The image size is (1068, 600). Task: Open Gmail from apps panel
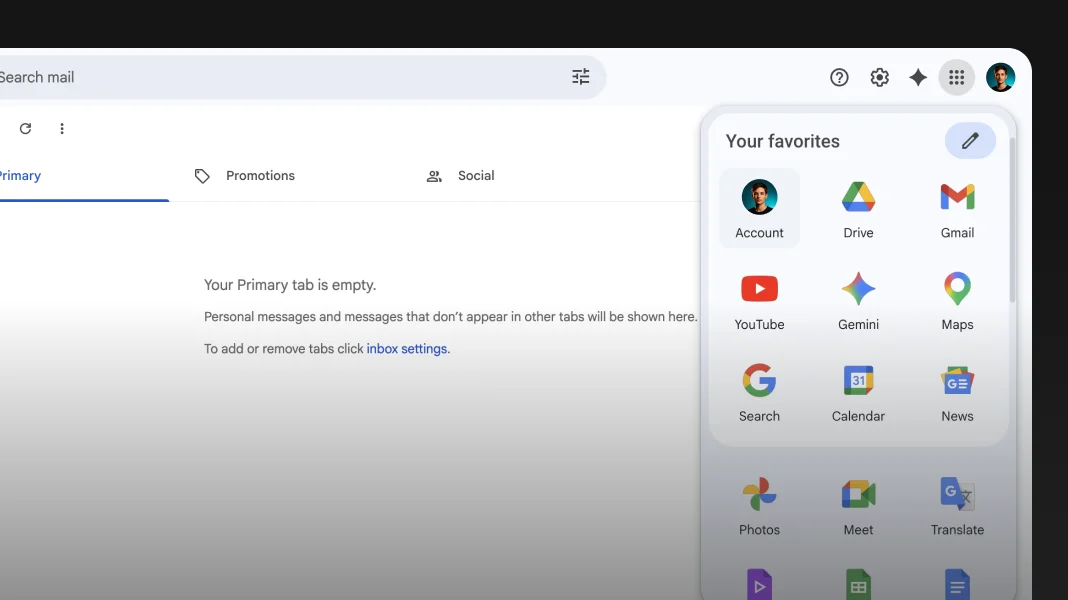click(957, 209)
